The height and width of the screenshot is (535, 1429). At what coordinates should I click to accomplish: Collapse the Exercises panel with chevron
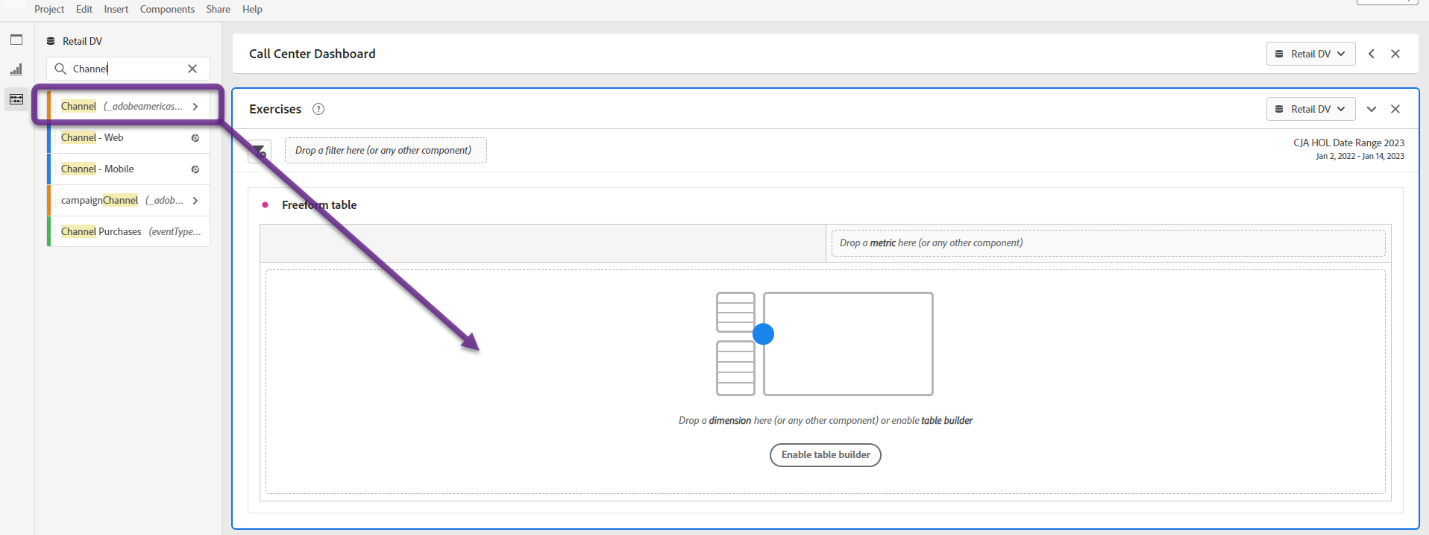(1372, 109)
